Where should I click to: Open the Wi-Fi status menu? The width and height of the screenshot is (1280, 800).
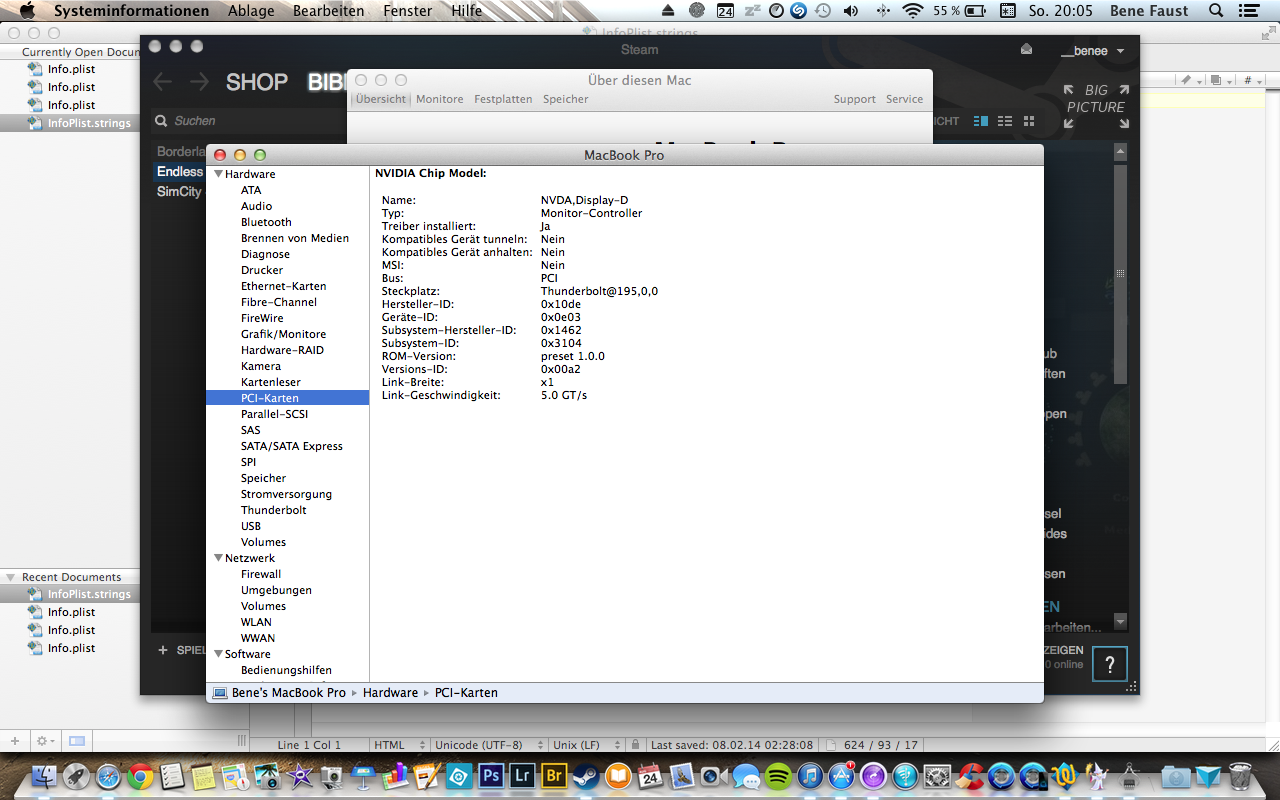[912, 11]
